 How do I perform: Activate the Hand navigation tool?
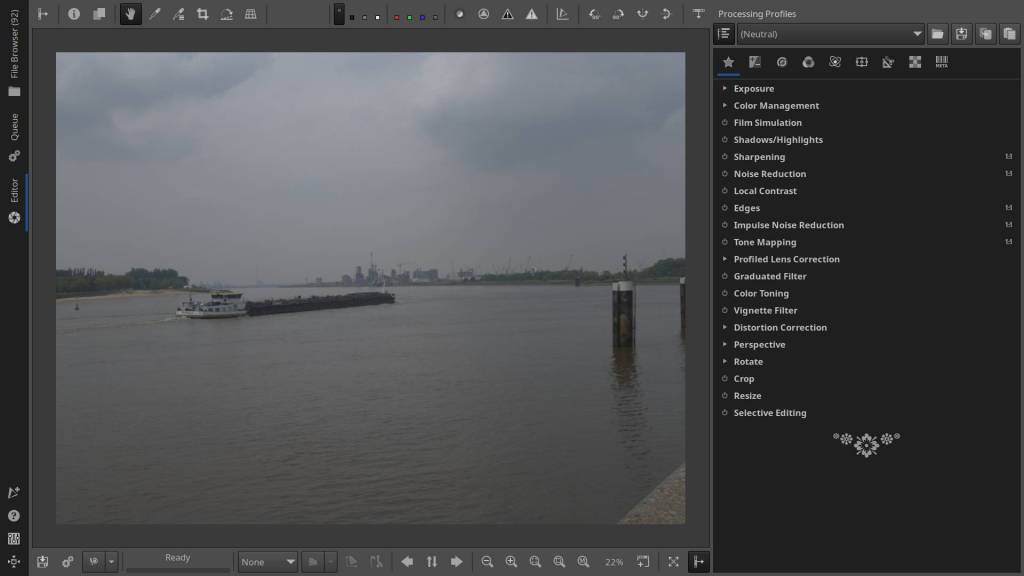coord(130,14)
